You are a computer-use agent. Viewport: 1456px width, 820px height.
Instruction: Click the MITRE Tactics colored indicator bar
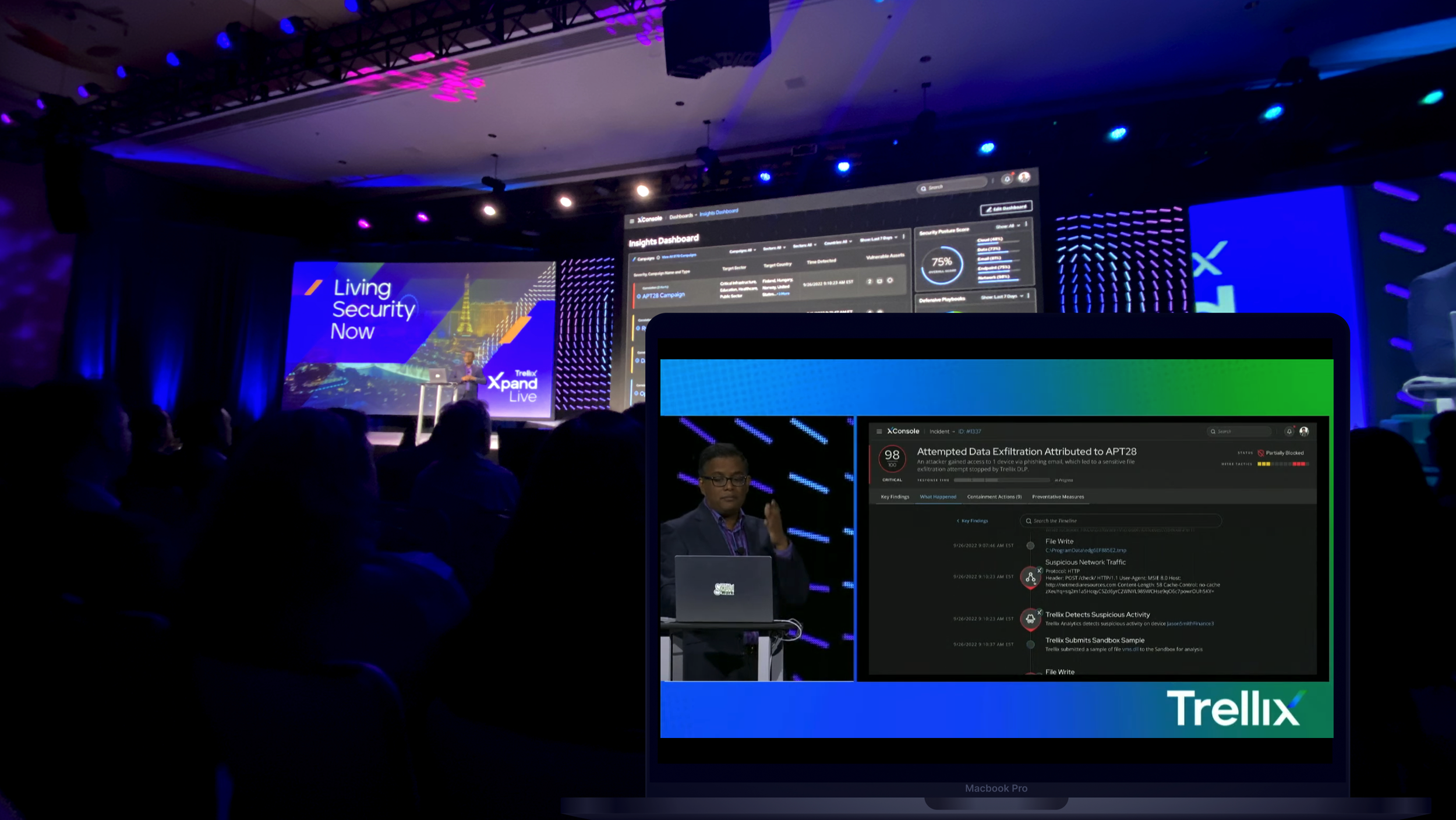pos(1283,464)
